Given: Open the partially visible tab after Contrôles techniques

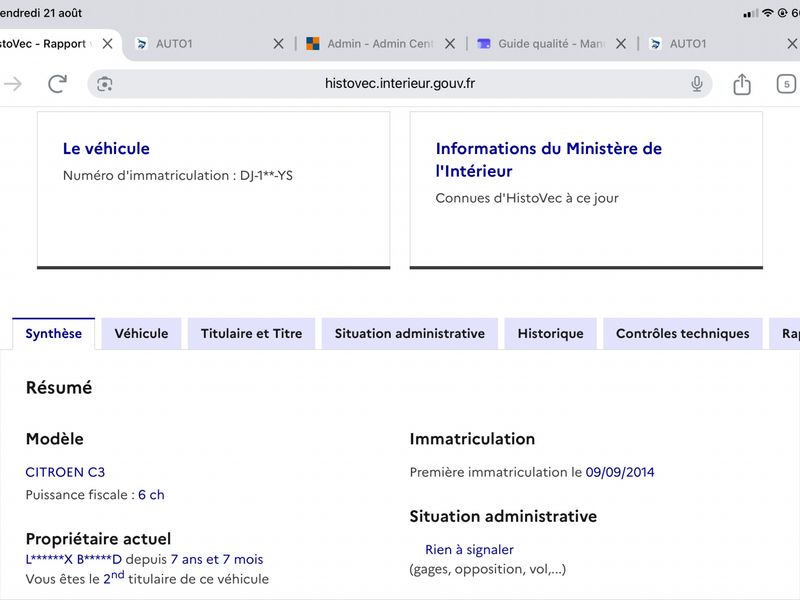Looking at the screenshot, I should [x=785, y=334].
